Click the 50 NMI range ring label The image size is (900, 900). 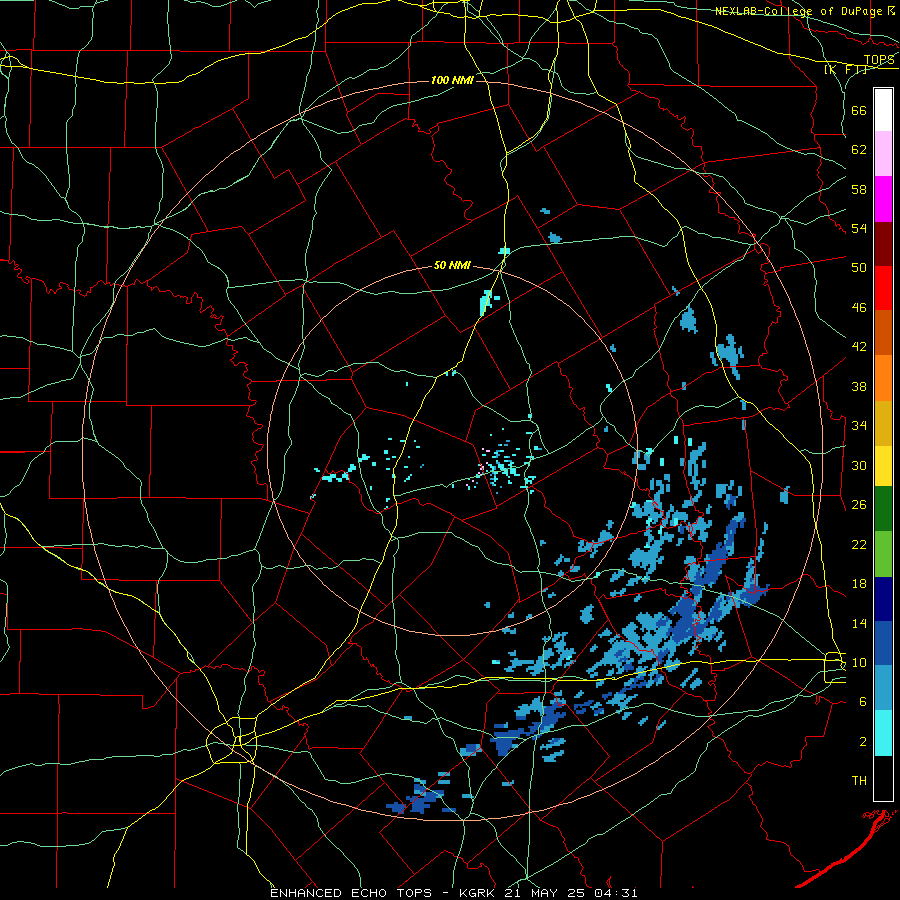point(452,265)
